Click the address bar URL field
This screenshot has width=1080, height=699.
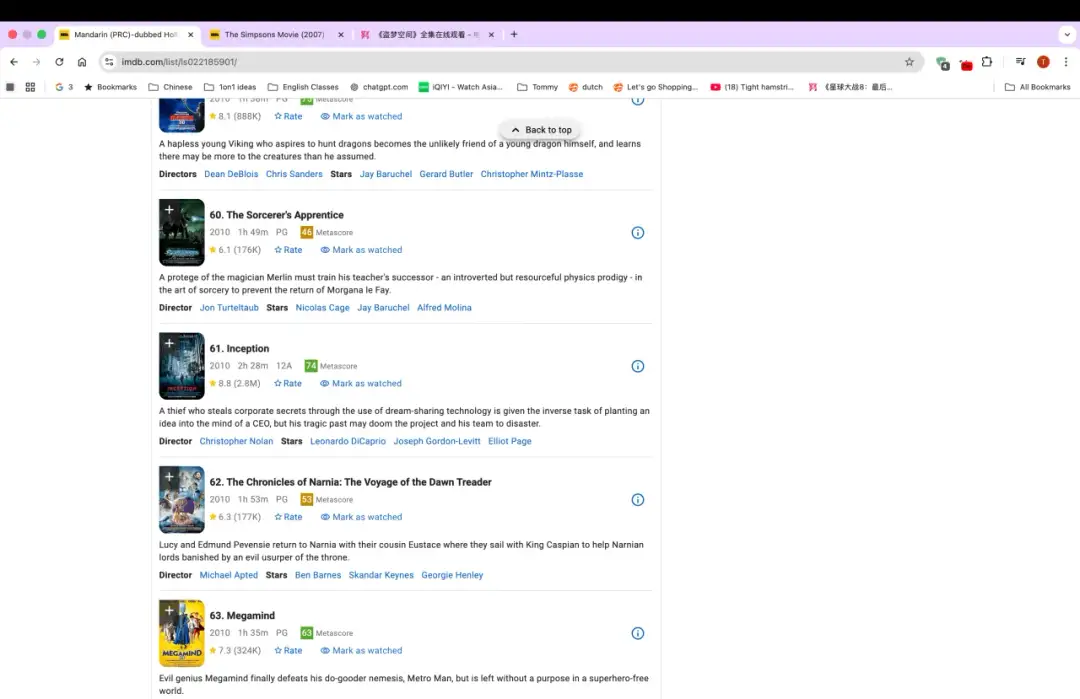point(500,62)
